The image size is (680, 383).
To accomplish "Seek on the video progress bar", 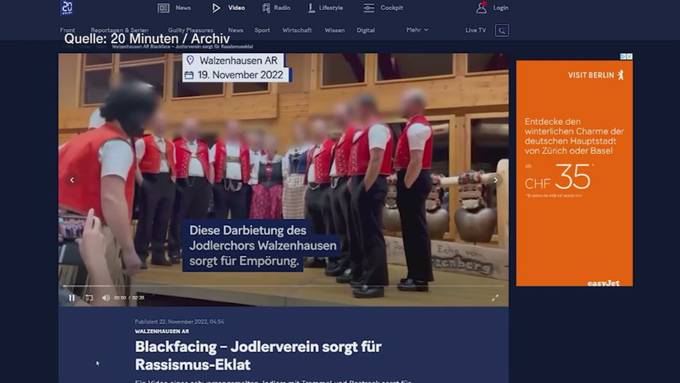I will click(x=283, y=286).
